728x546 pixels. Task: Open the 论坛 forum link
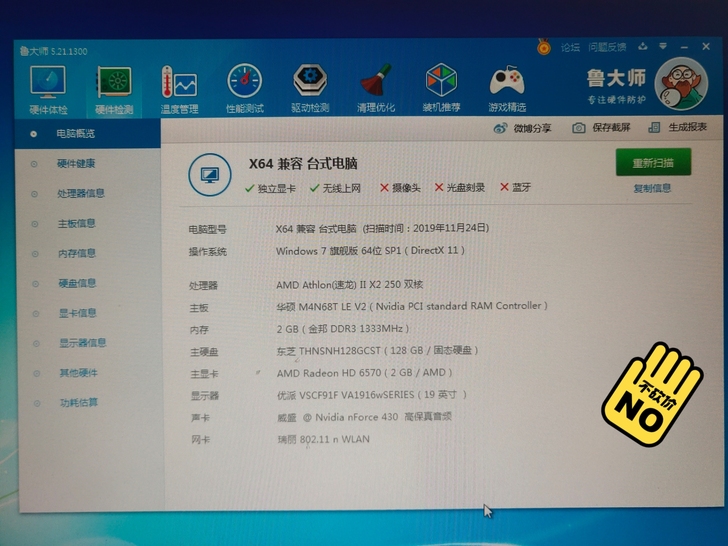click(570, 47)
